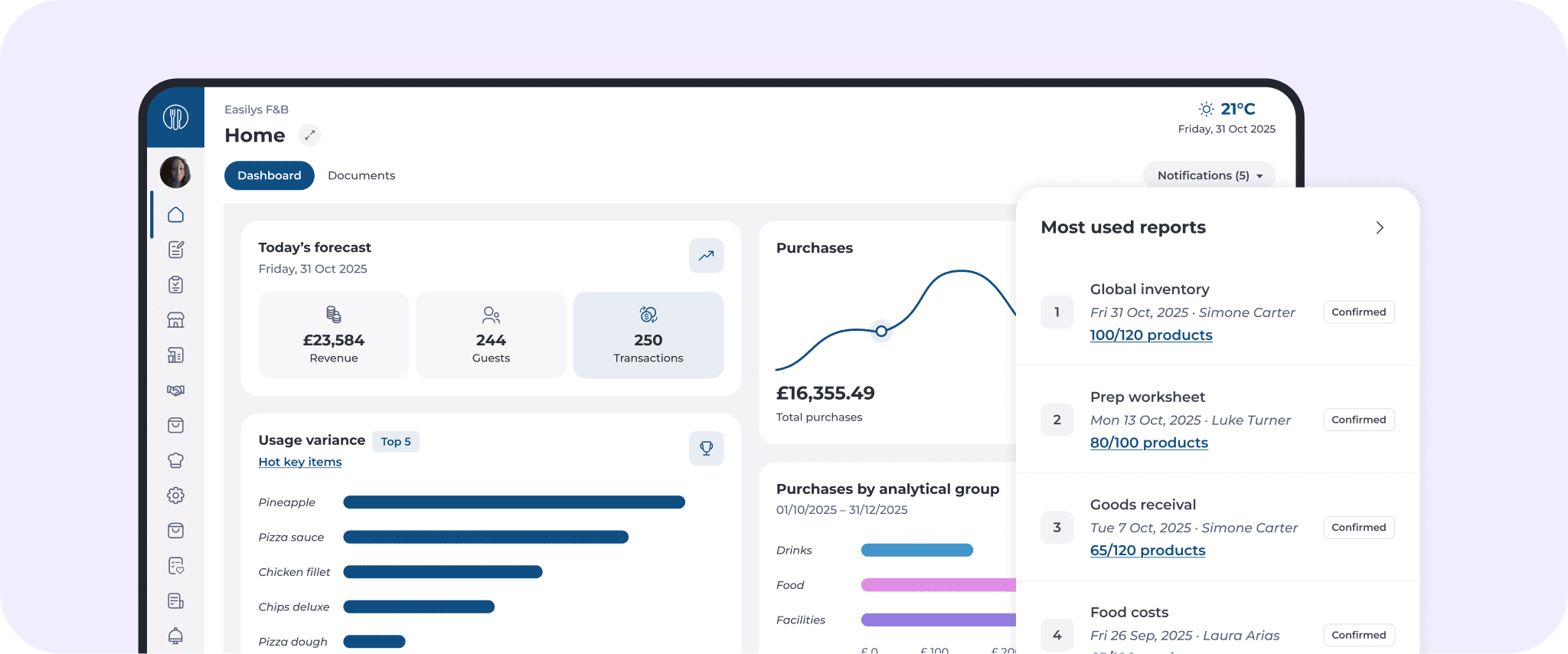The image size is (1568, 654).
Task: Click the trend chart icon in Today's forecast
Action: click(706, 256)
